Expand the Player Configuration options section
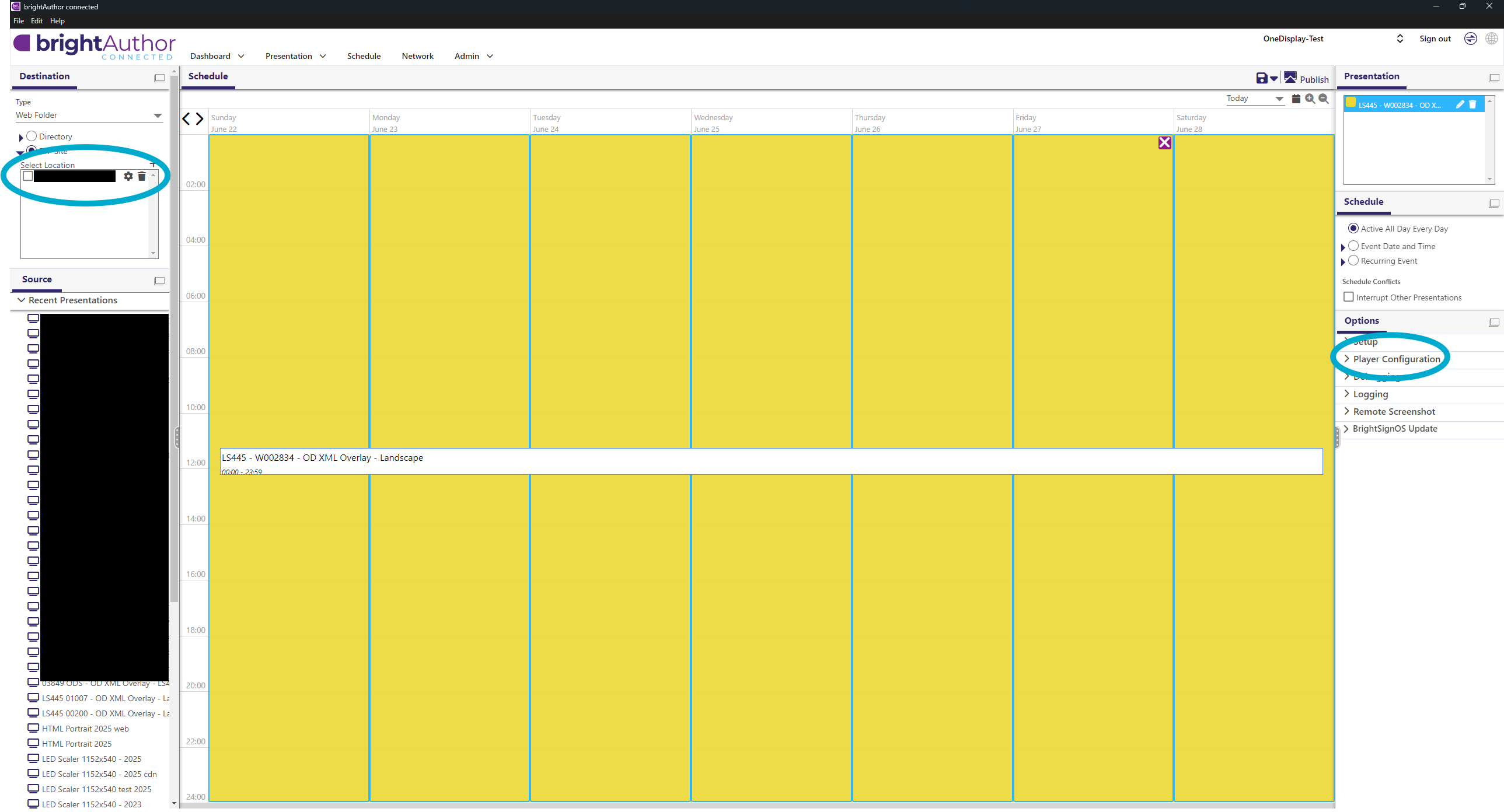This screenshot has width=1504, height=812. pyautogui.click(x=1396, y=359)
